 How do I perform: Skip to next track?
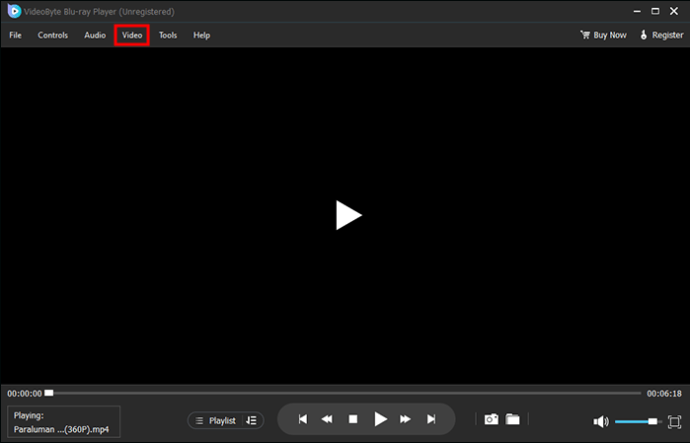coord(431,419)
